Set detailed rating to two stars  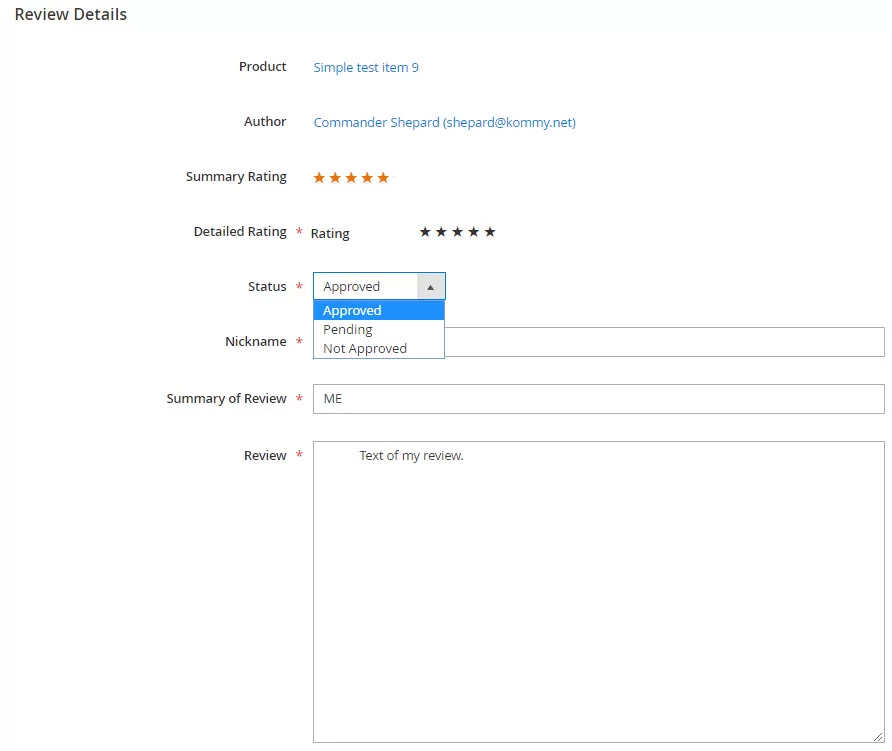[x=441, y=232]
